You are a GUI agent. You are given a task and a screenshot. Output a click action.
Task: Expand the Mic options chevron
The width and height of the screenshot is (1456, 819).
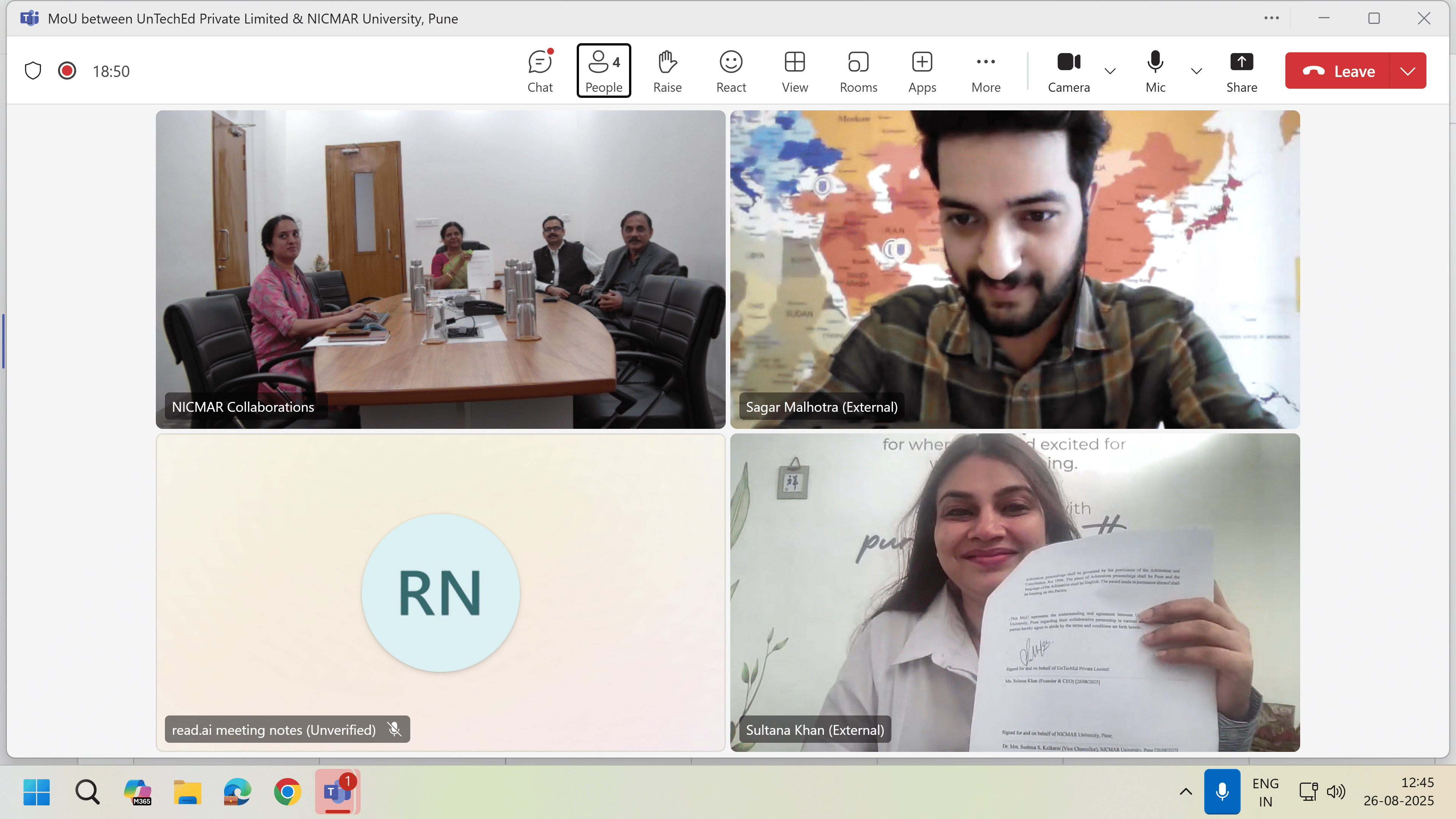(1196, 71)
